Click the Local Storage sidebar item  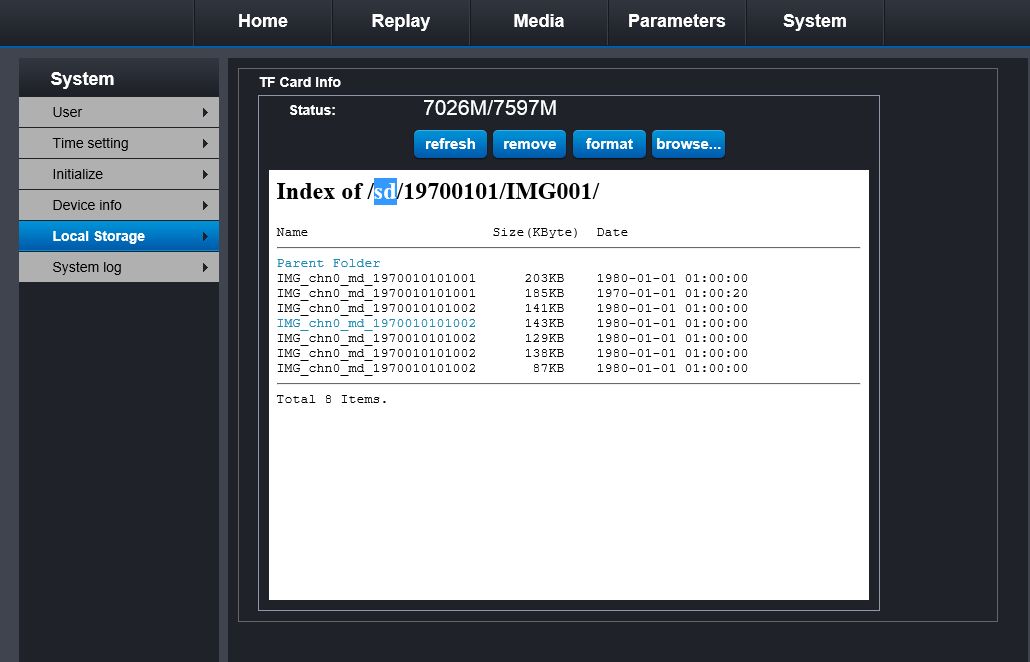pos(118,236)
